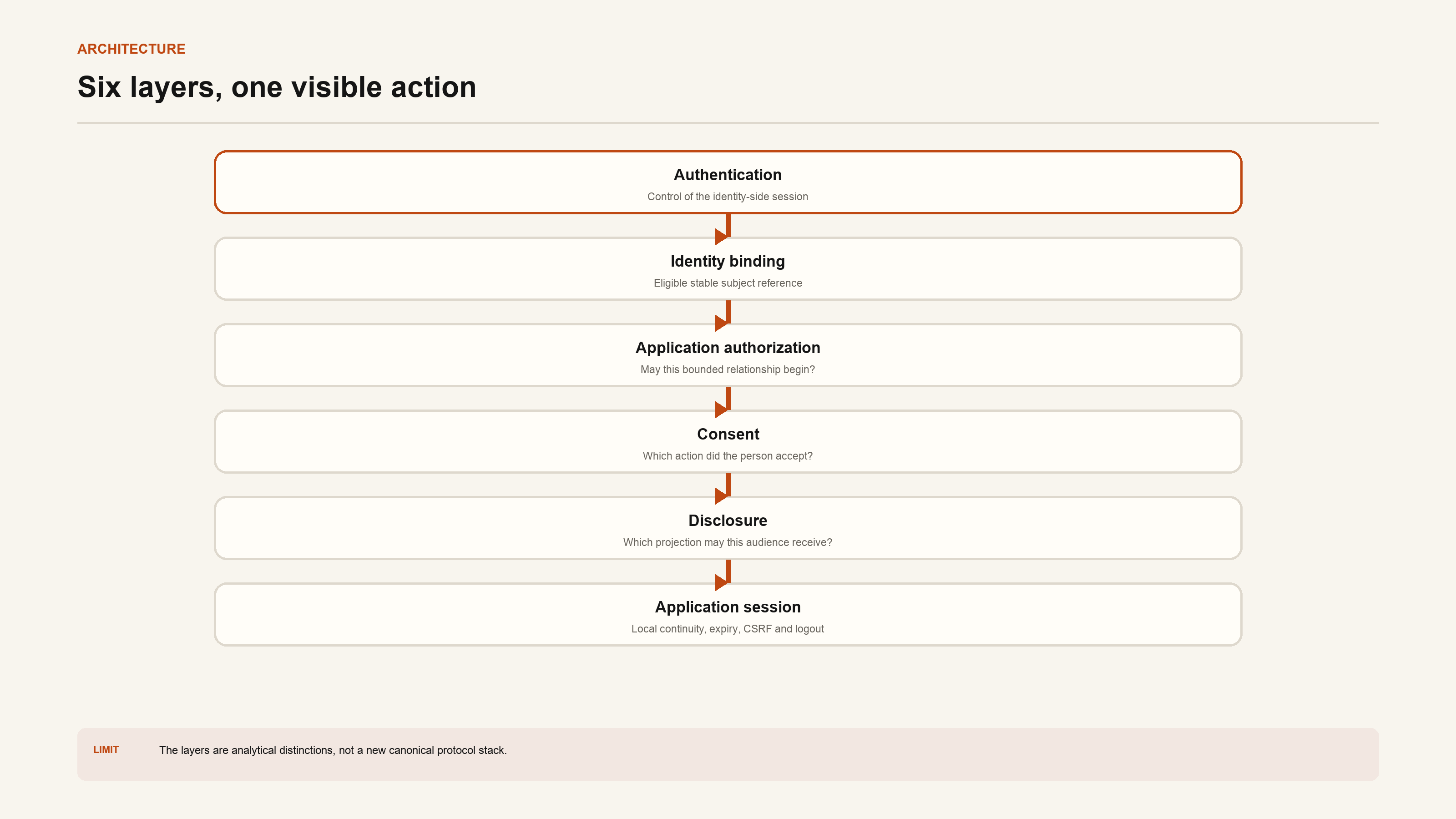The width and height of the screenshot is (1456, 819).
Task: Click subtitle Which projection may this audience receive?
Action: 728,543
